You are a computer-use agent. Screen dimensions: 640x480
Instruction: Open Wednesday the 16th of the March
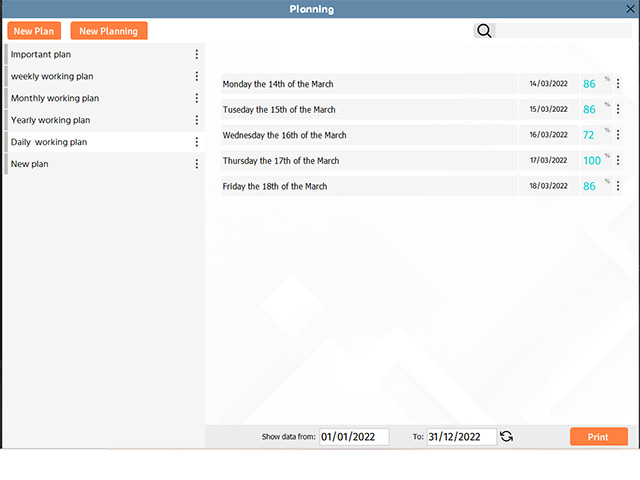coord(369,135)
